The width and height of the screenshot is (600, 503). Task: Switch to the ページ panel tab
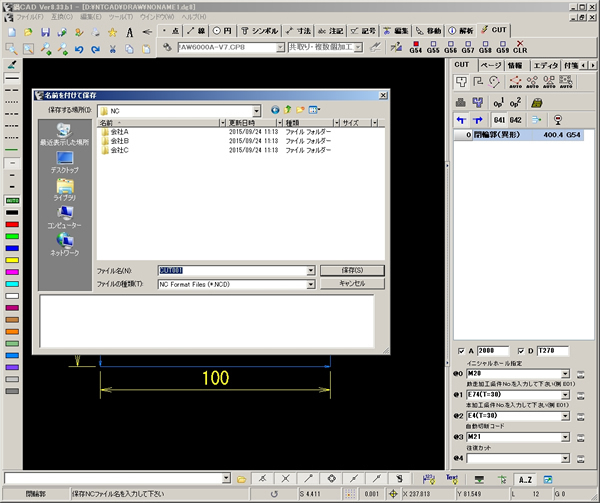[491, 65]
